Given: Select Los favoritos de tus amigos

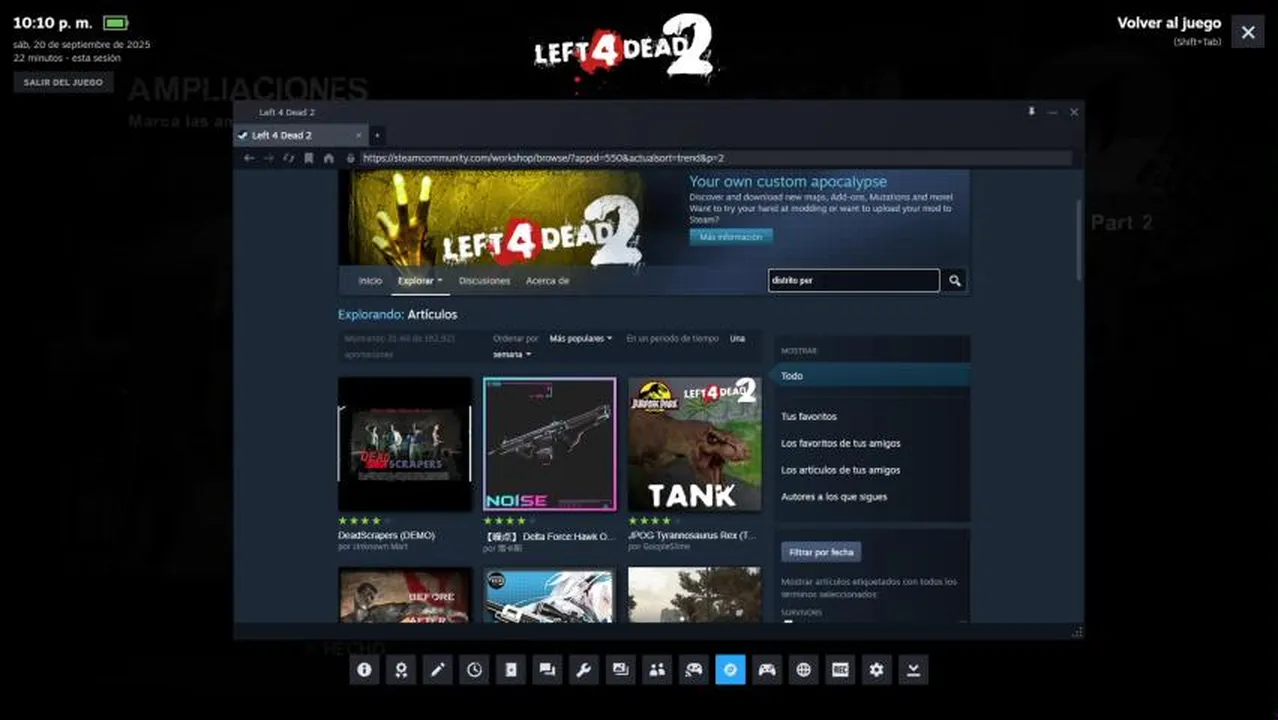Looking at the screenshot, I should click(x=841, y=443).
